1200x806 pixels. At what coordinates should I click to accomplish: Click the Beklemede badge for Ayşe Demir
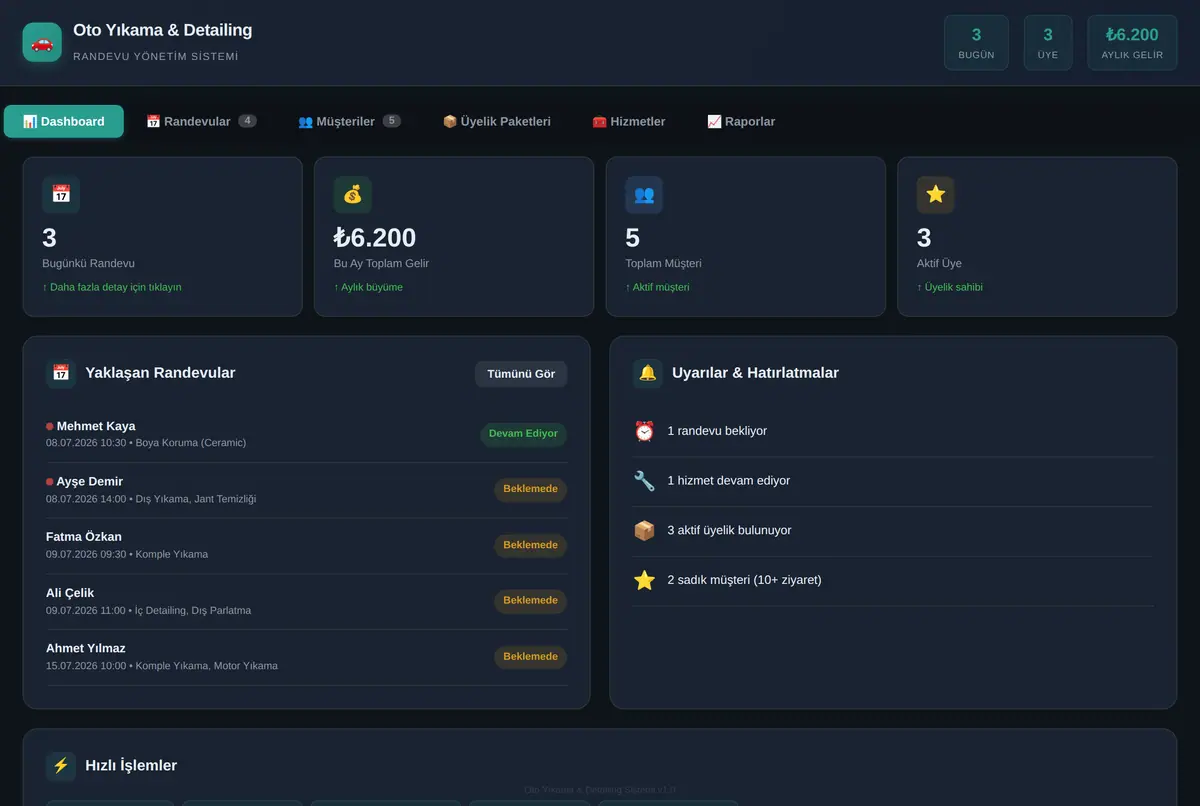point(530,490)
